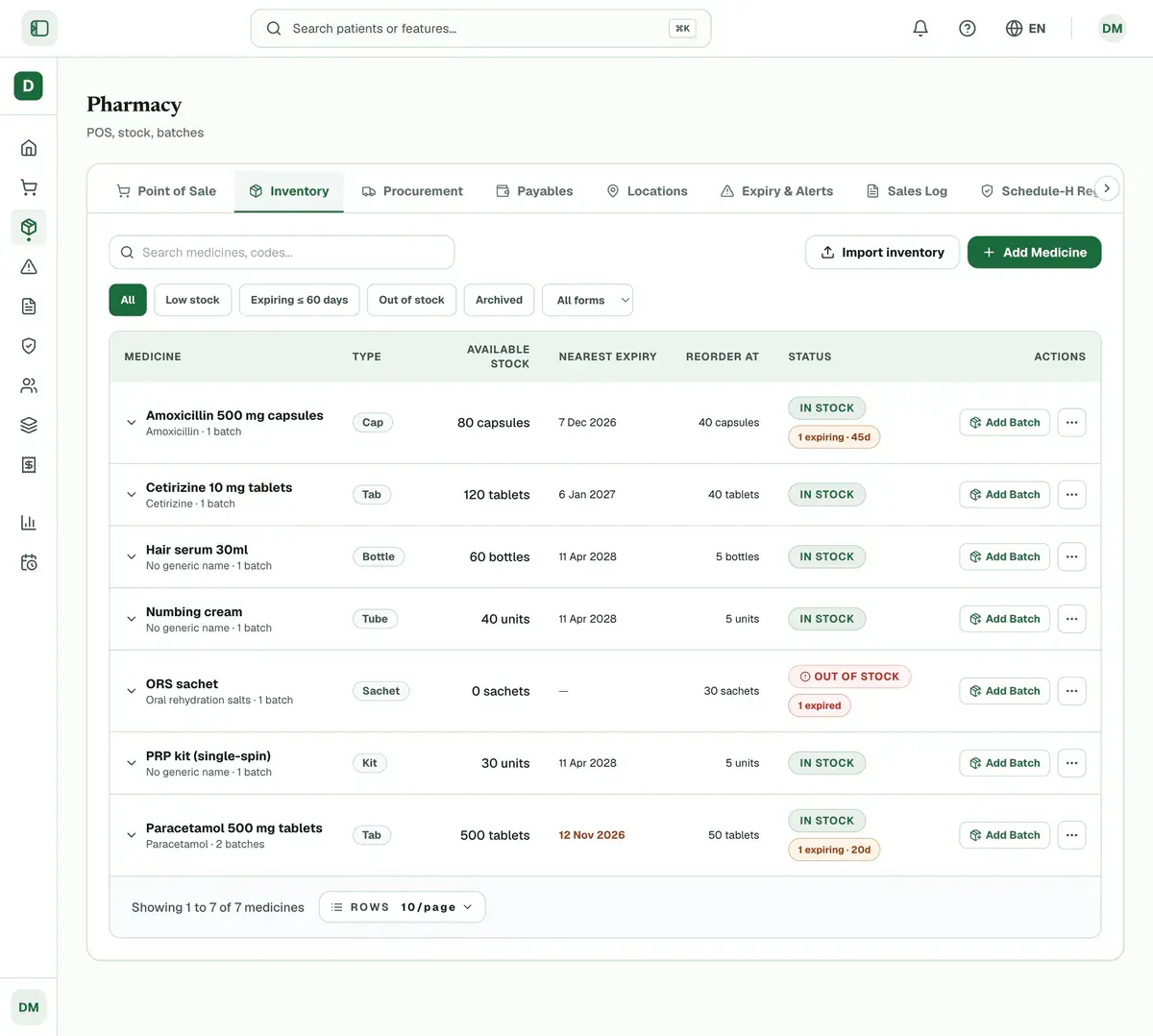Expand the Cetirizine 10 mg tablets row

(x=132, y=495)
